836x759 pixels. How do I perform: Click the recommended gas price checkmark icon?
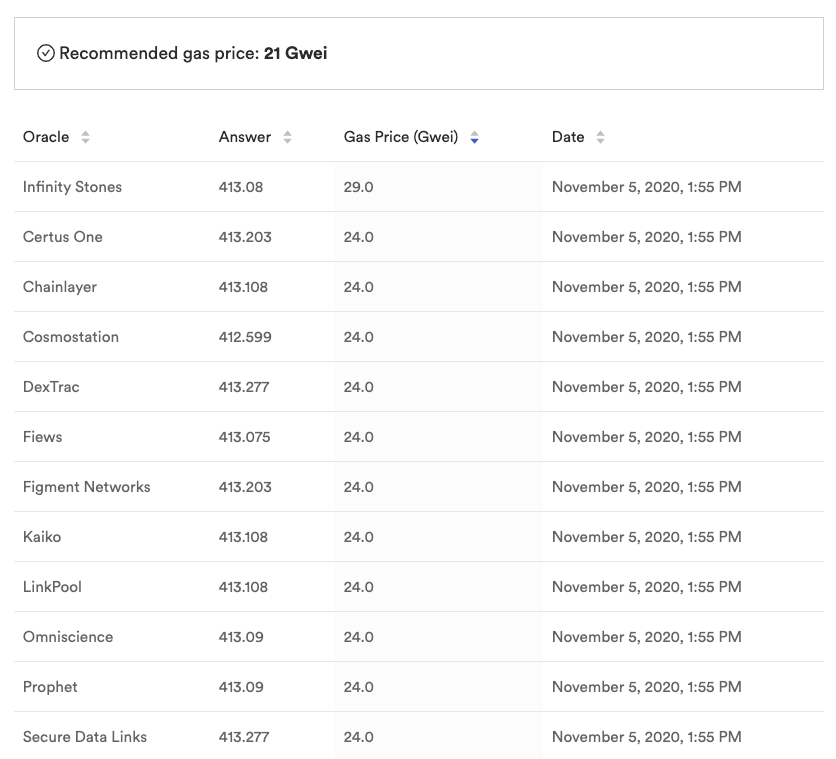pyautogui.click(x=46, y=53)
